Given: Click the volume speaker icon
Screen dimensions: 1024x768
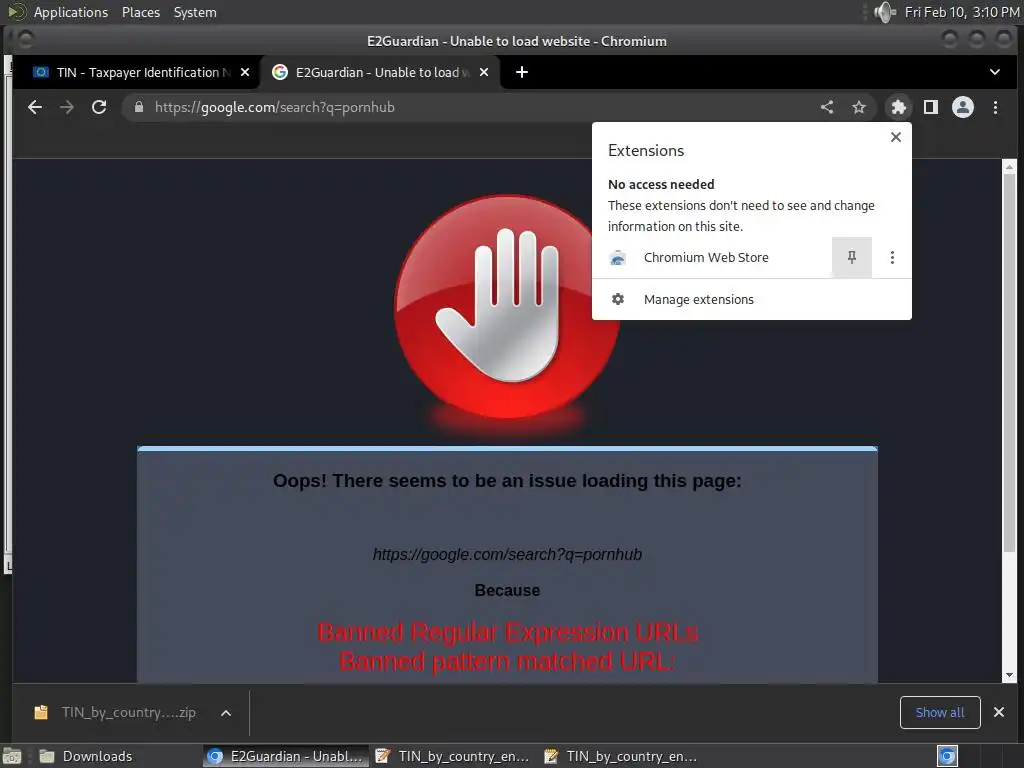Looking at the screenshot, I should 885,12.
